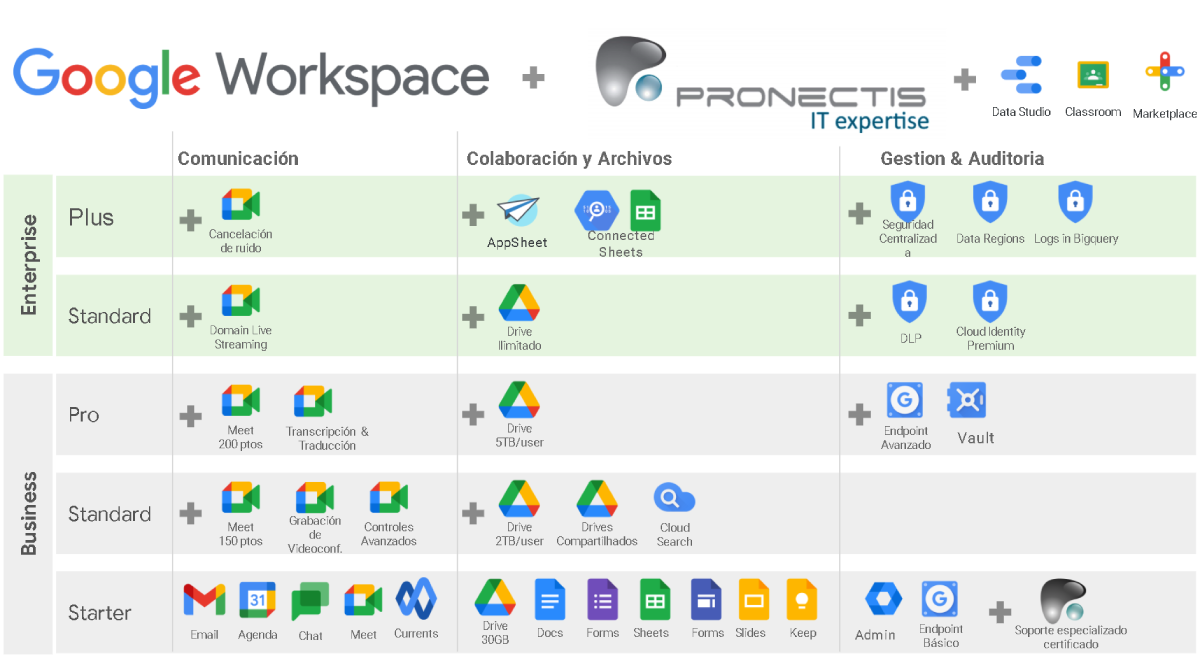The image size is (1200, 663).
Task: Open the Endpoint Avanzado icon
Action: pos(905,400)
